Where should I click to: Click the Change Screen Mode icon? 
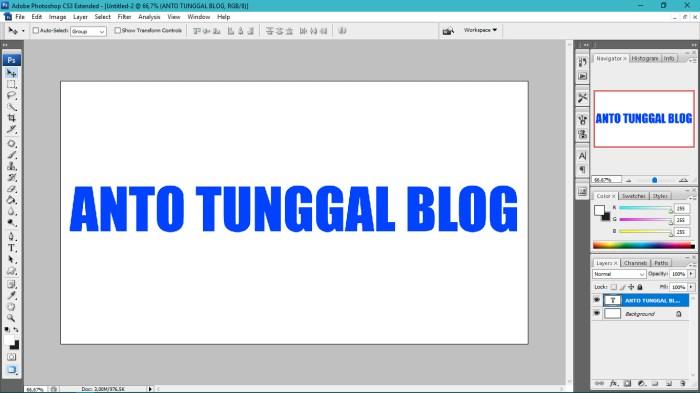[12, 370]
